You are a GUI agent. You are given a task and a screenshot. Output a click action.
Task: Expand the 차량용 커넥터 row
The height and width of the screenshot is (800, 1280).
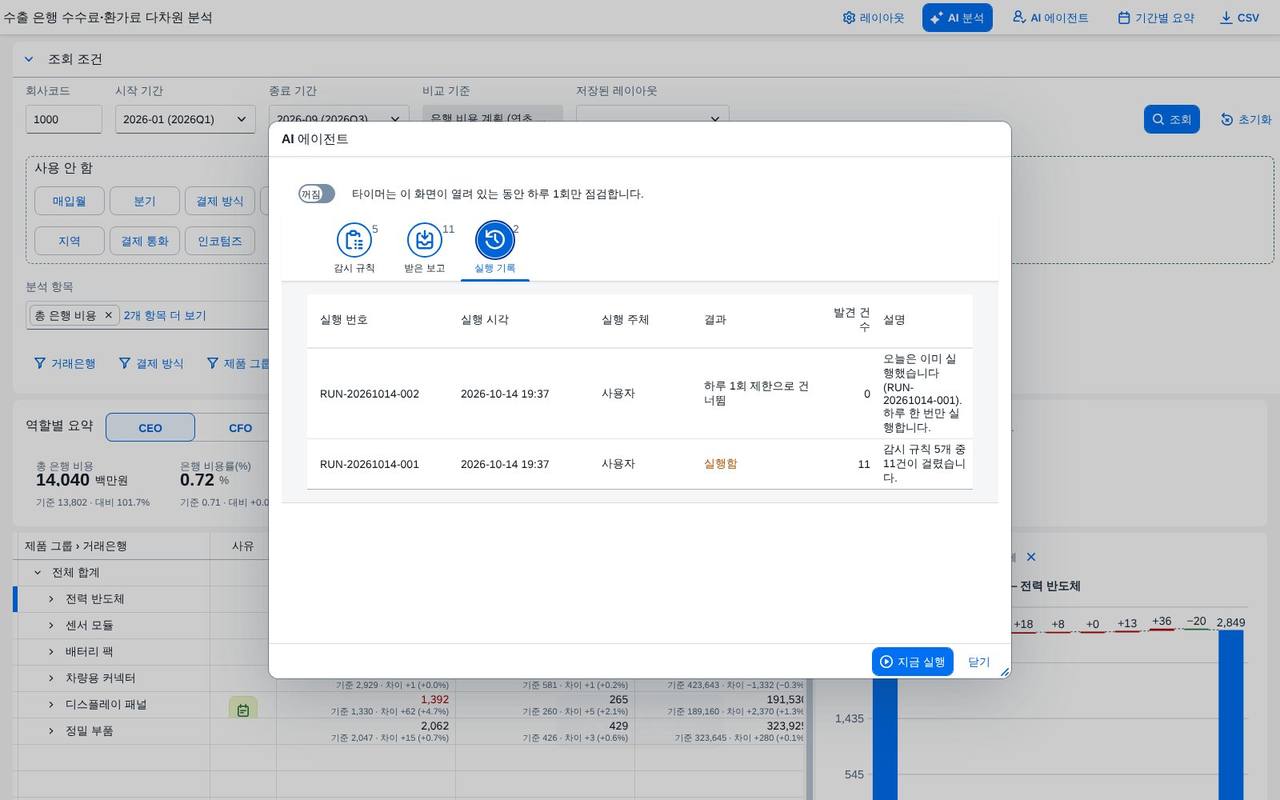click(51, 678)
